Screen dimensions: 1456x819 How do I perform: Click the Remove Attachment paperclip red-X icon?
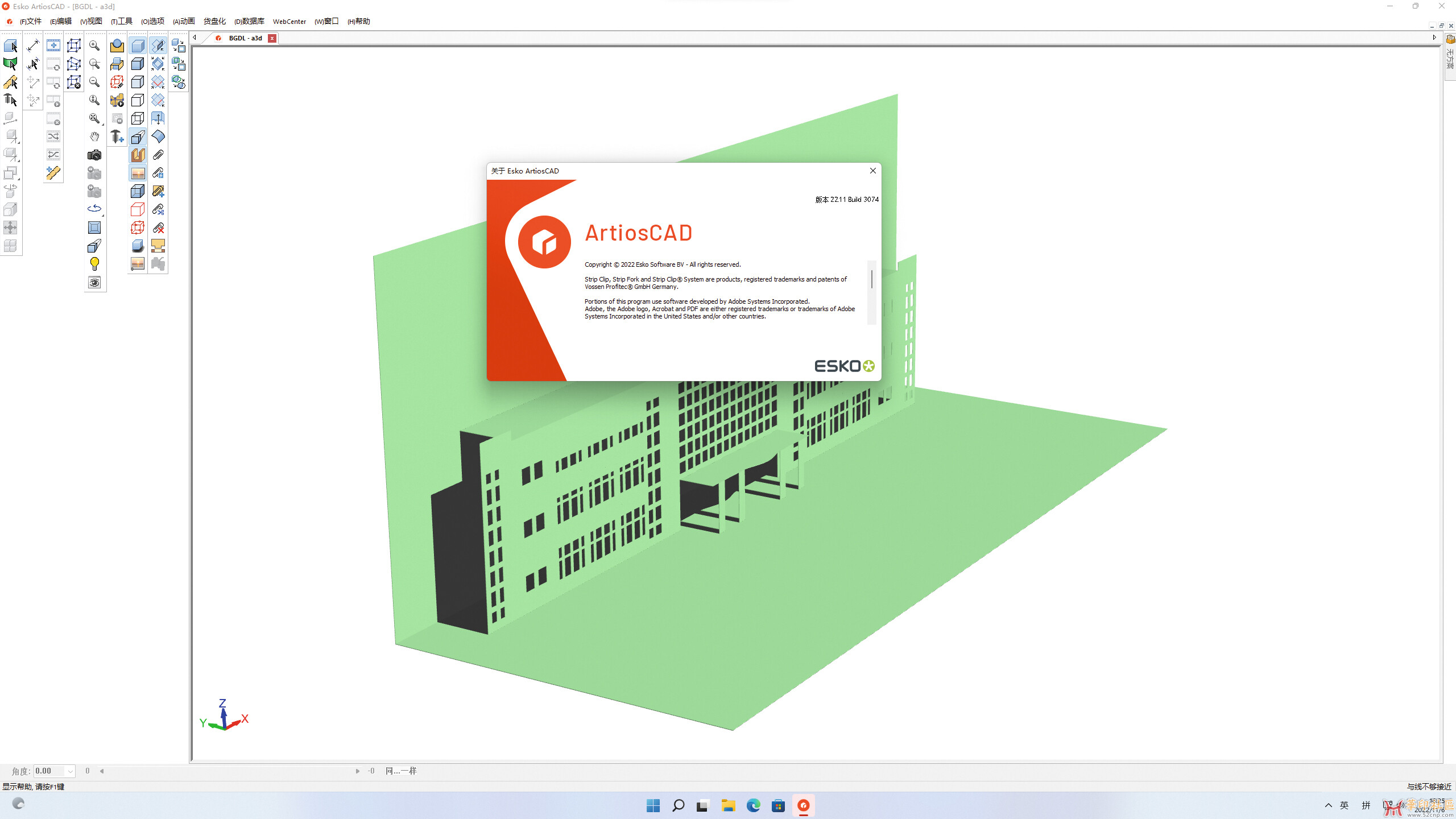(158, 227)
